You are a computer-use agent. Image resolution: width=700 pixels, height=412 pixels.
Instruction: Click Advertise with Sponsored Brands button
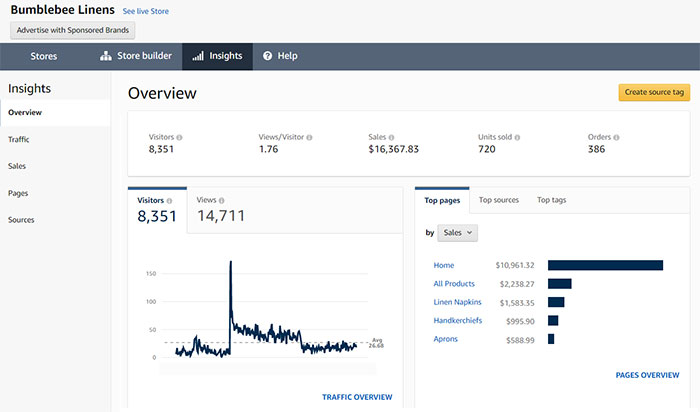tap(73, 30)
